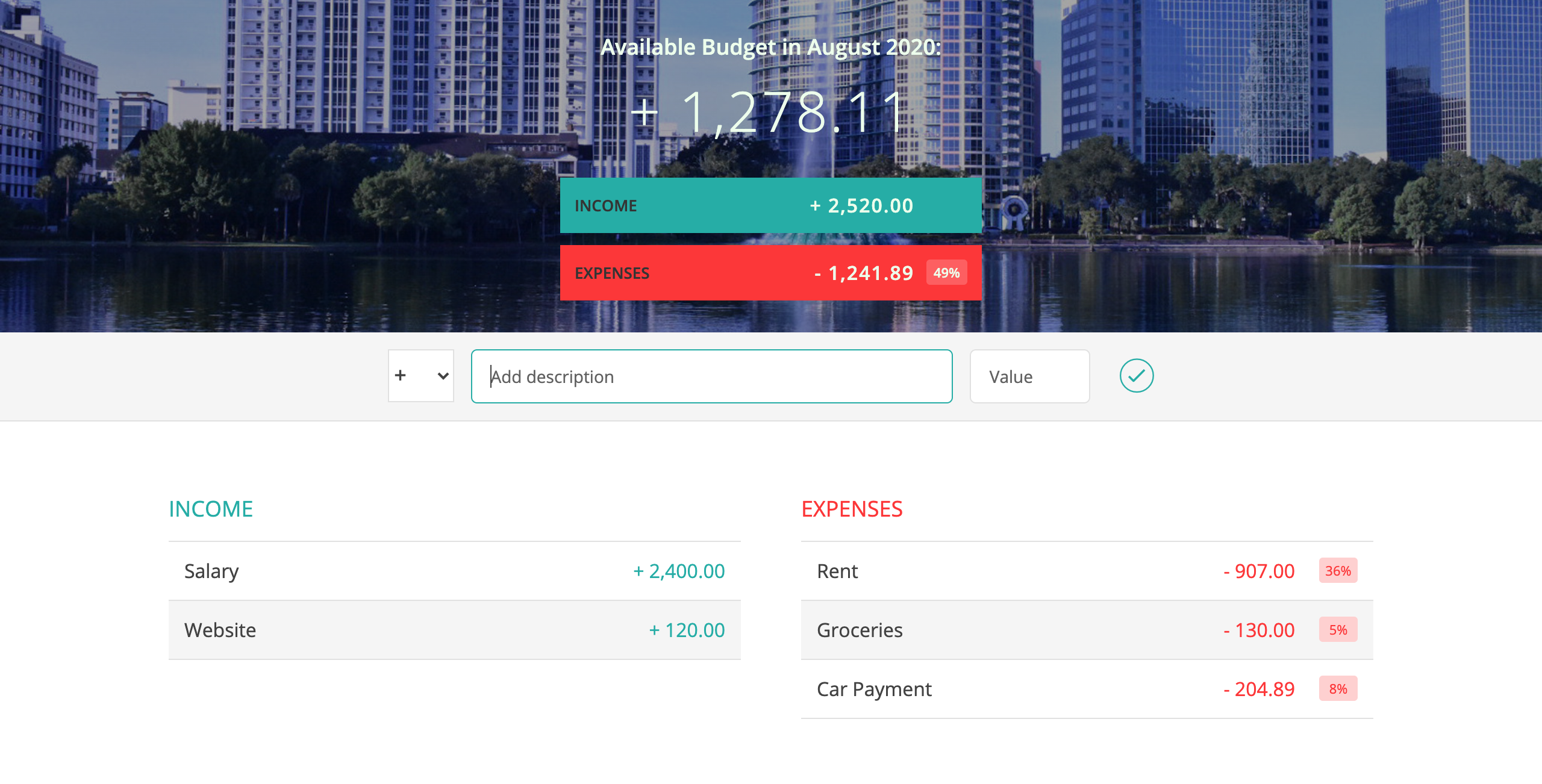Click the Value input field
Viewport: 1542px width, 784px height.
1029,376
